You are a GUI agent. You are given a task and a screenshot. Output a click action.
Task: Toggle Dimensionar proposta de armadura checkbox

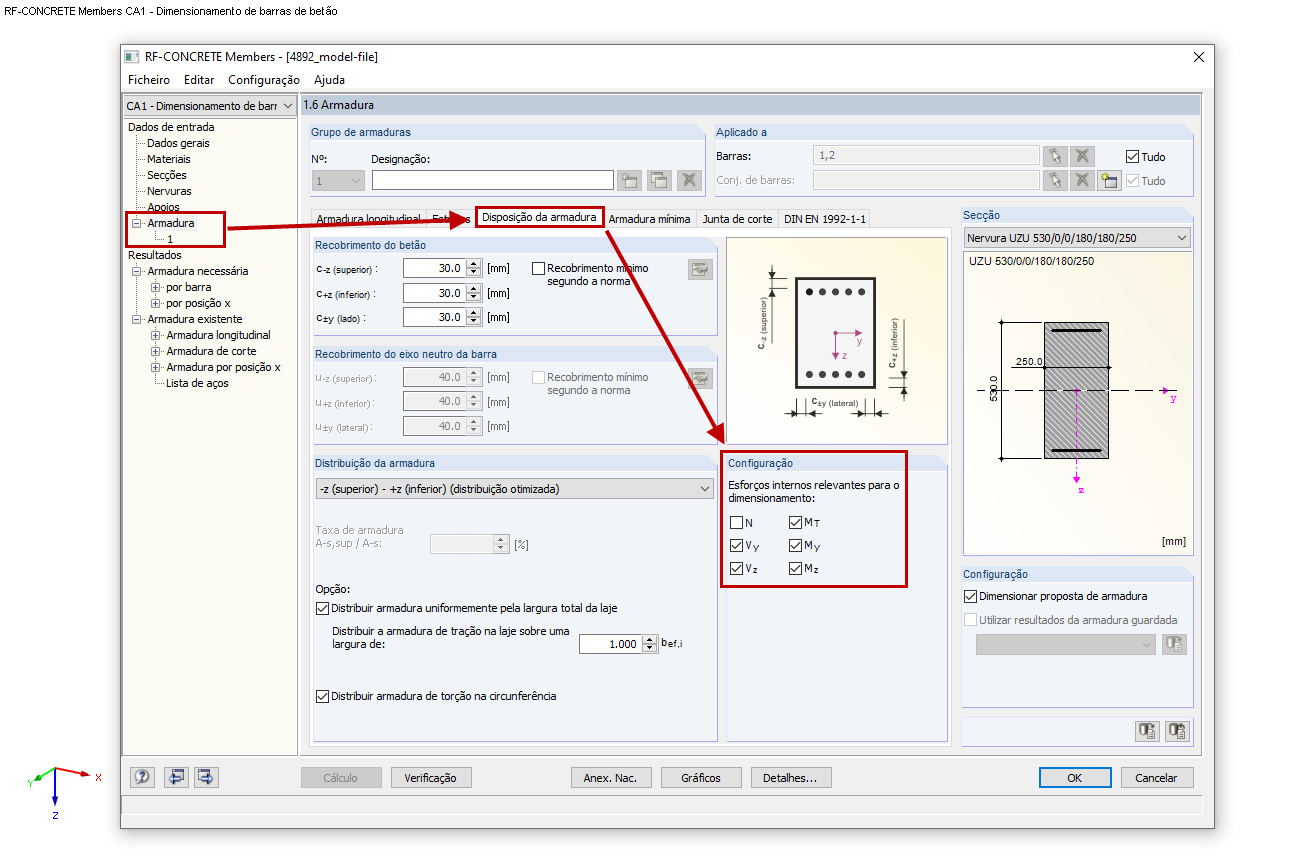click(x=970, y=596)
